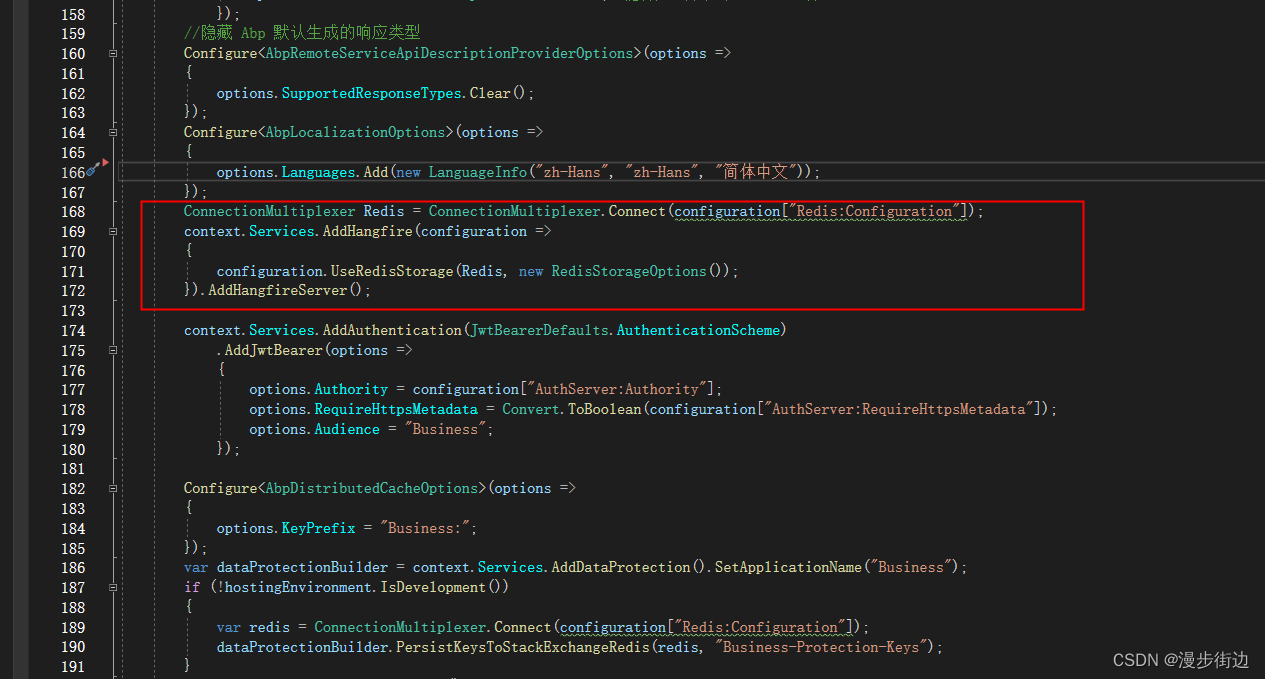Set a breakpoint in the margin of line 171

point(22,271)
